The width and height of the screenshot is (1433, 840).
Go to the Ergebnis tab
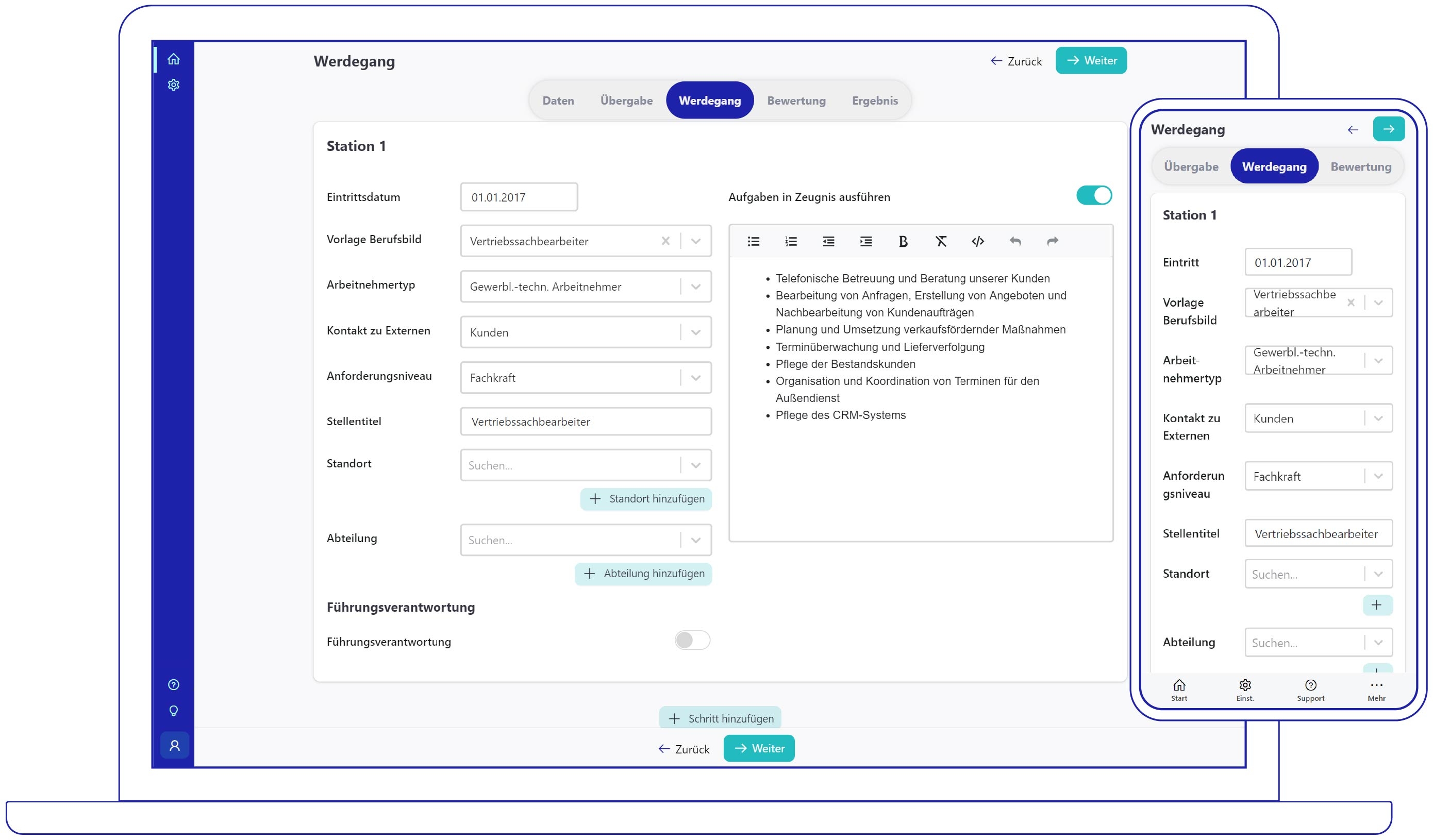coord(875,100)
